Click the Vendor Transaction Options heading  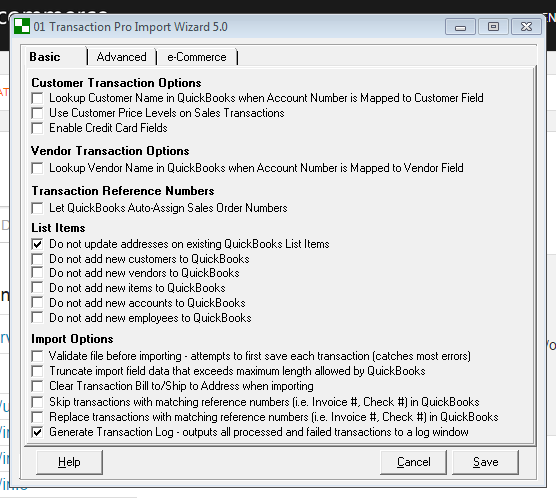click(110, 151)
